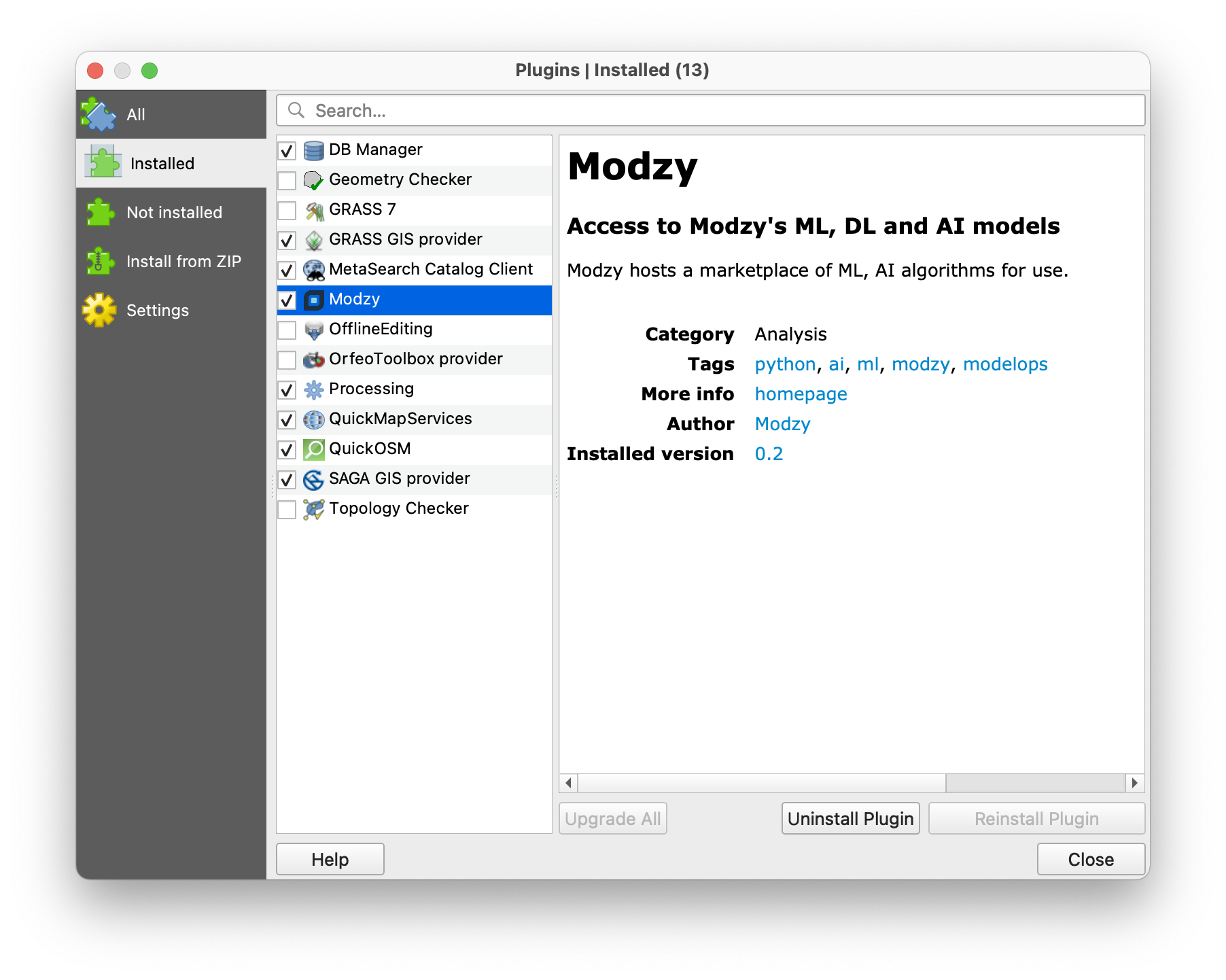Screen dimensions: 1226x980
Task: Switch to the All plugins tab
Action: coord(171,114)
